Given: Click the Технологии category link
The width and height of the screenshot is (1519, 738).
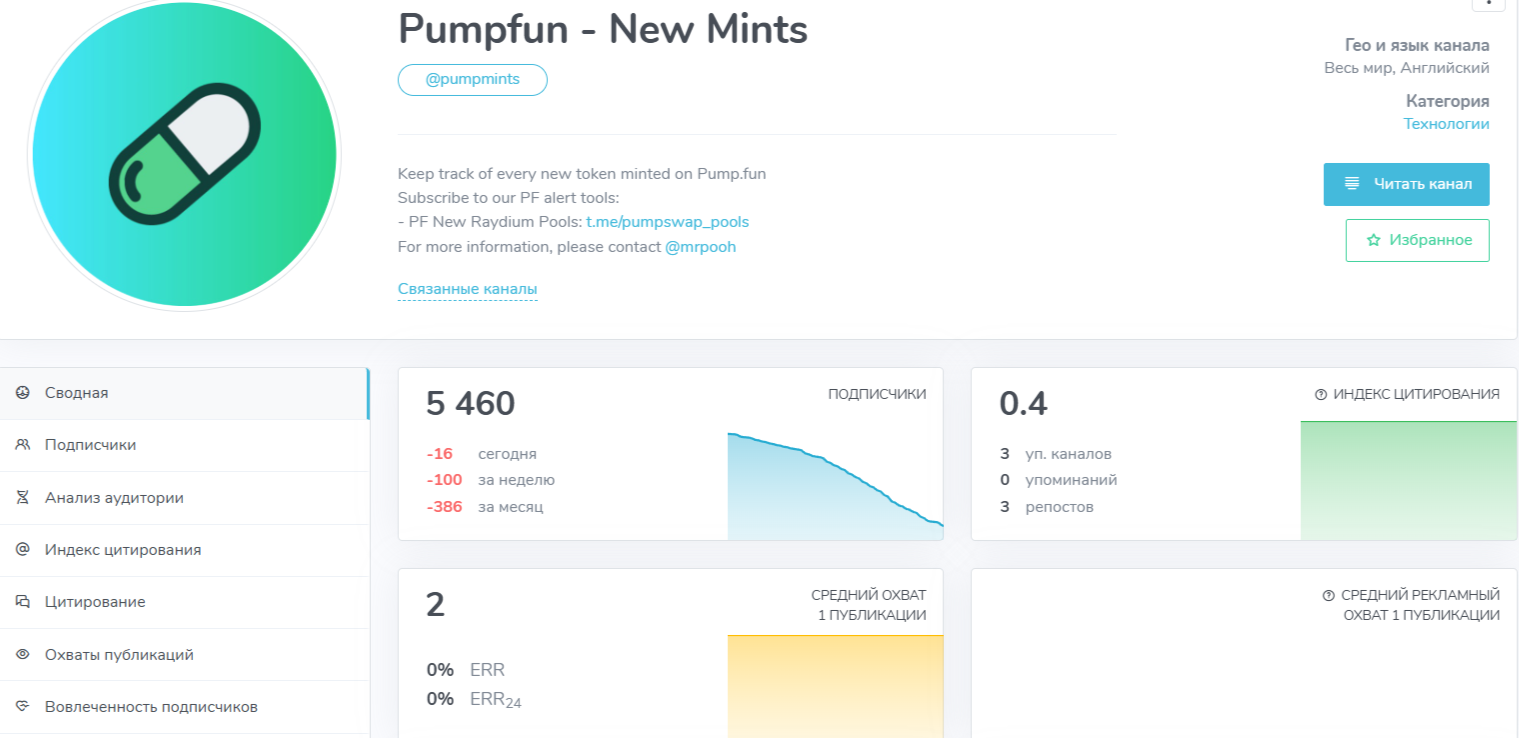Looking at the screenshot, I should 1446,124.
